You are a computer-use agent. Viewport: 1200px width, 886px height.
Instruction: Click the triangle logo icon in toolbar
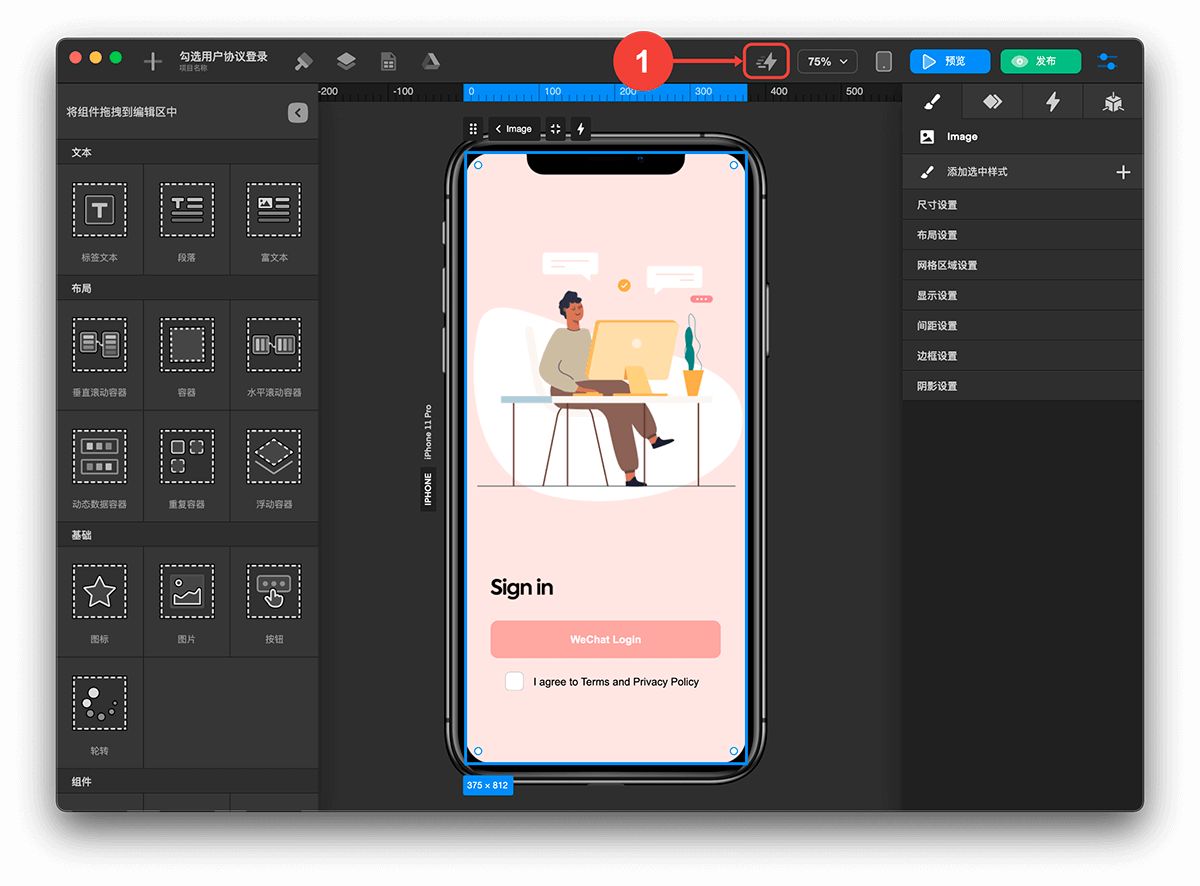430,62
